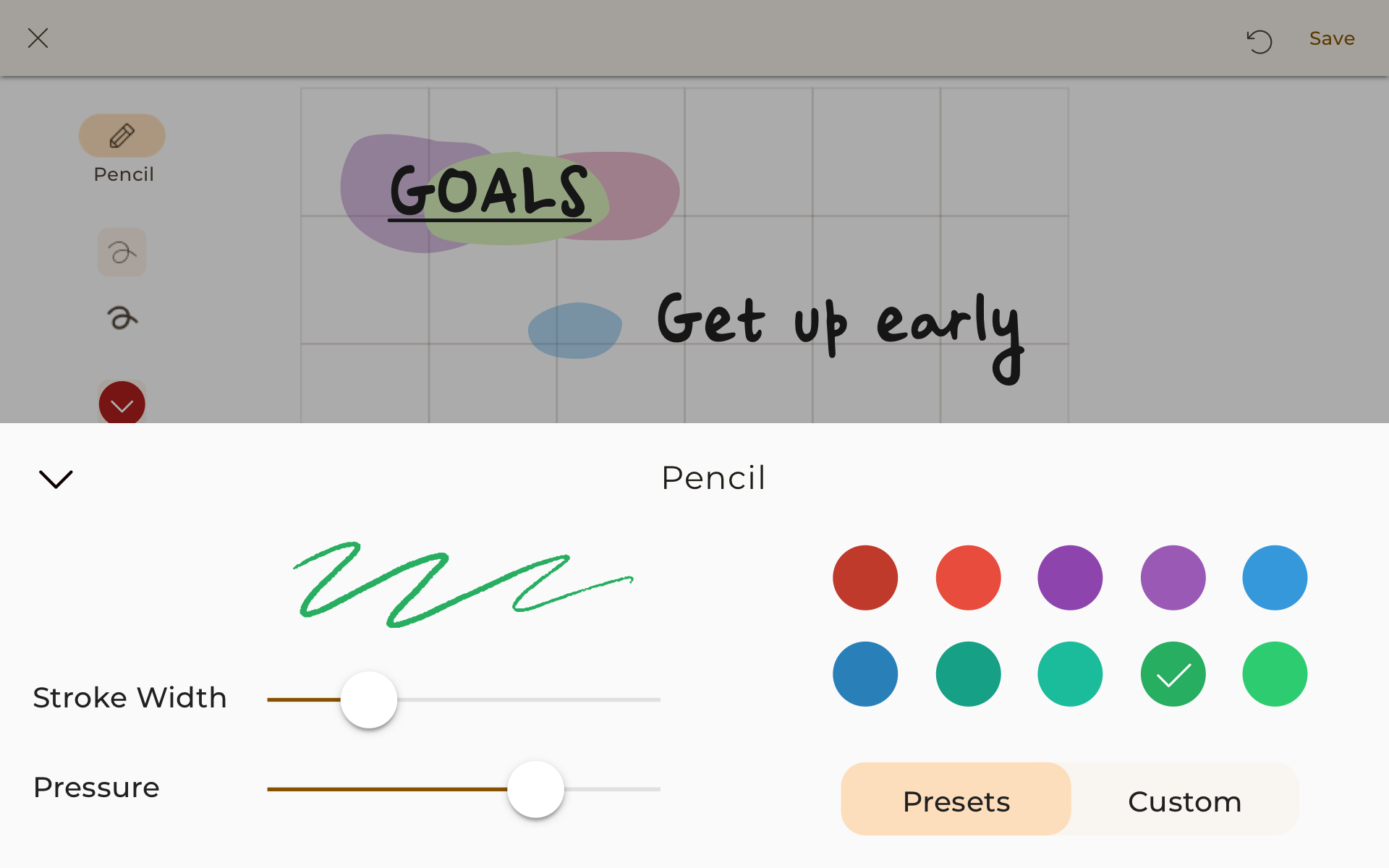Close the editor with the X icon

click(x=38, y=38)
